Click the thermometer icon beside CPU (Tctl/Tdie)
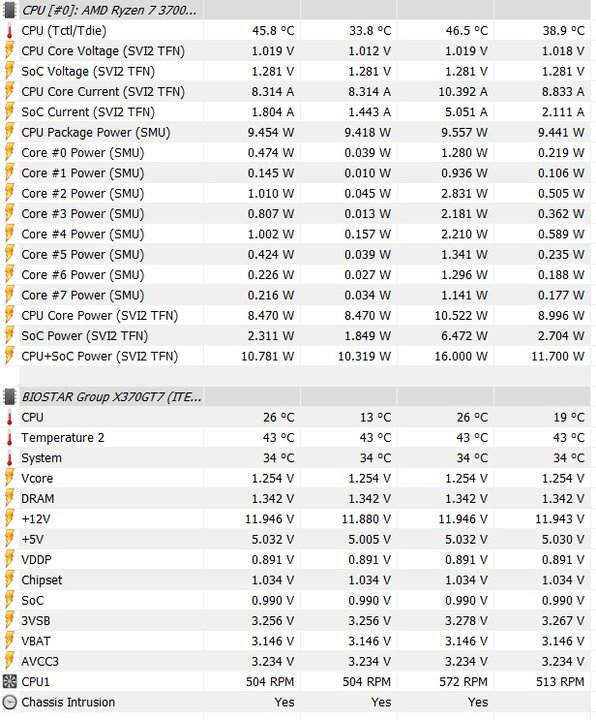This screenshot has height=720, width=596. (9, 31)
